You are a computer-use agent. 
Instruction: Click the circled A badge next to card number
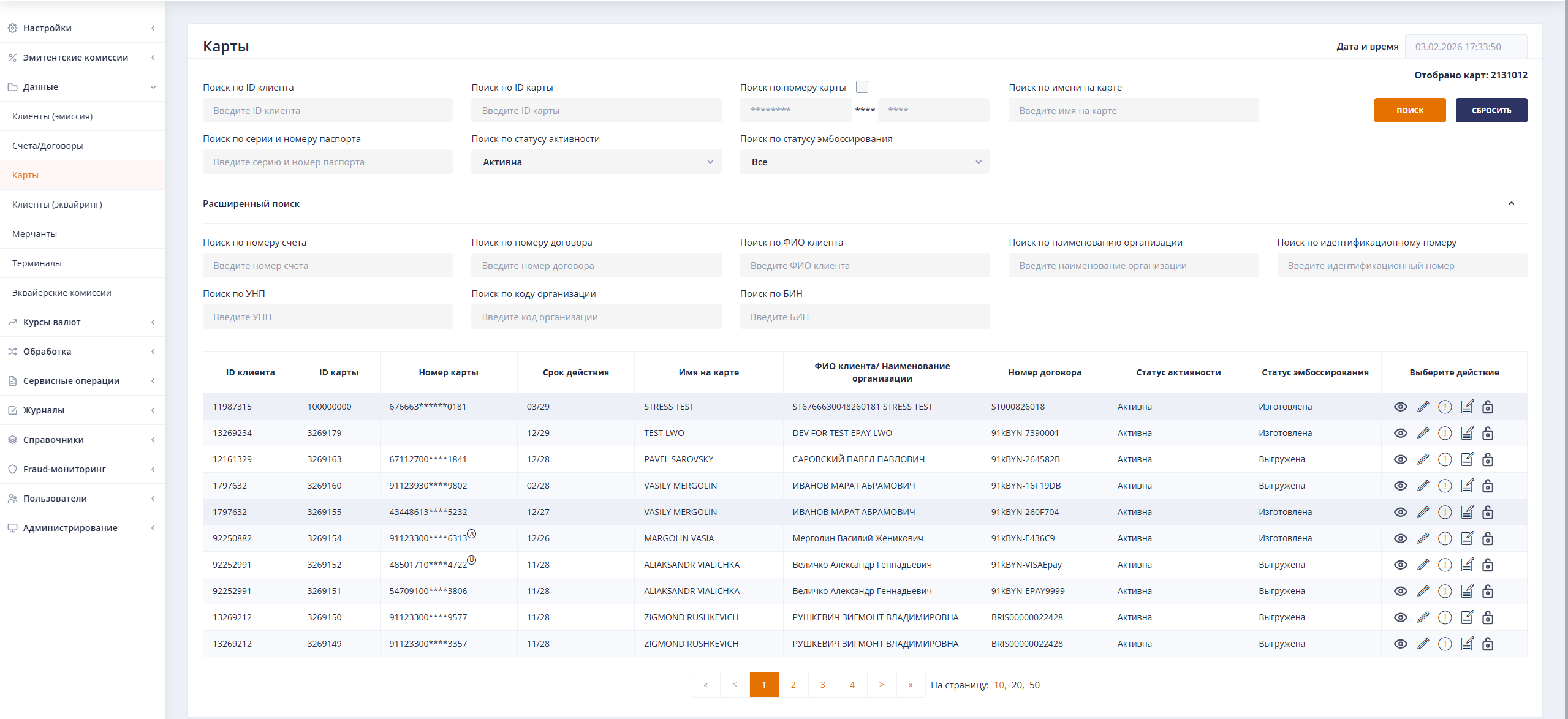tap(472, 534)
